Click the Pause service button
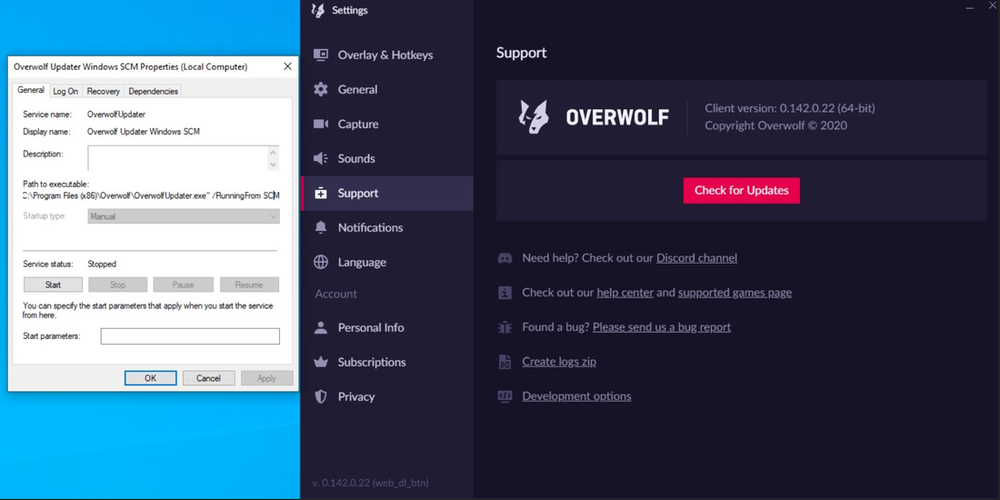The image size is (1000, 500). [x=184, y=284]
